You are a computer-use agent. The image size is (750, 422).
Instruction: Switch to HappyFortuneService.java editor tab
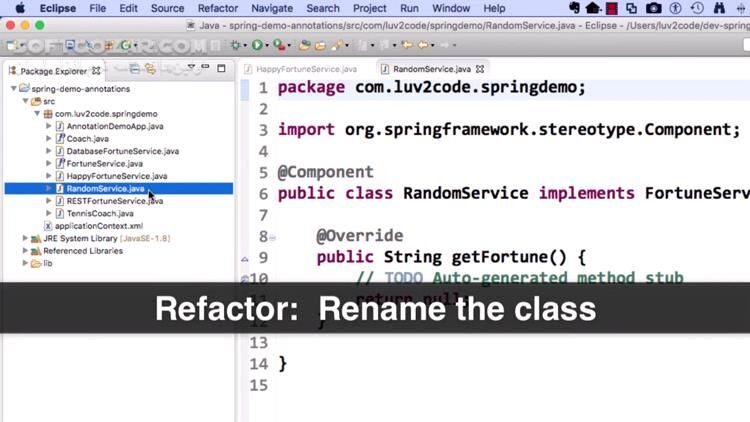[x=306, y=69]
